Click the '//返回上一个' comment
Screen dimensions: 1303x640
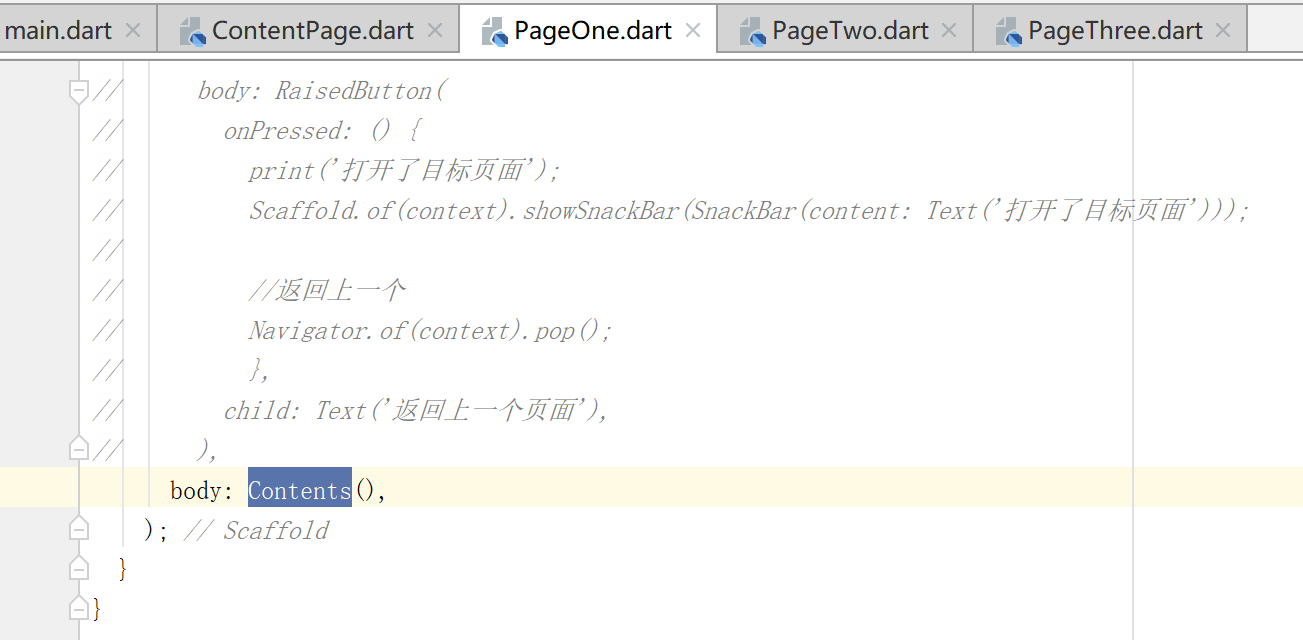[327, 291]
